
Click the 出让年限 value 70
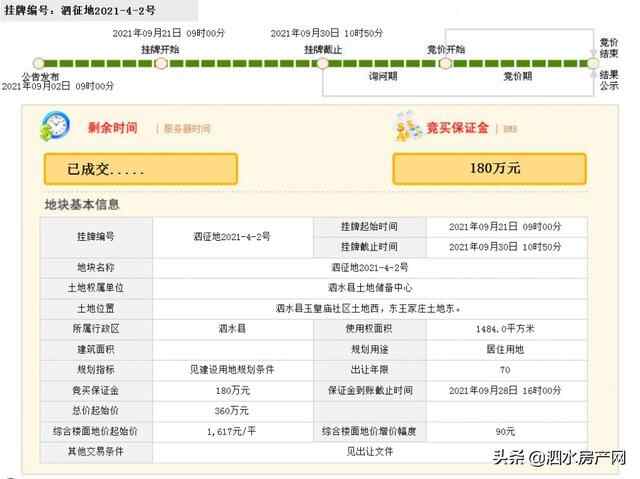pos(505,370)
